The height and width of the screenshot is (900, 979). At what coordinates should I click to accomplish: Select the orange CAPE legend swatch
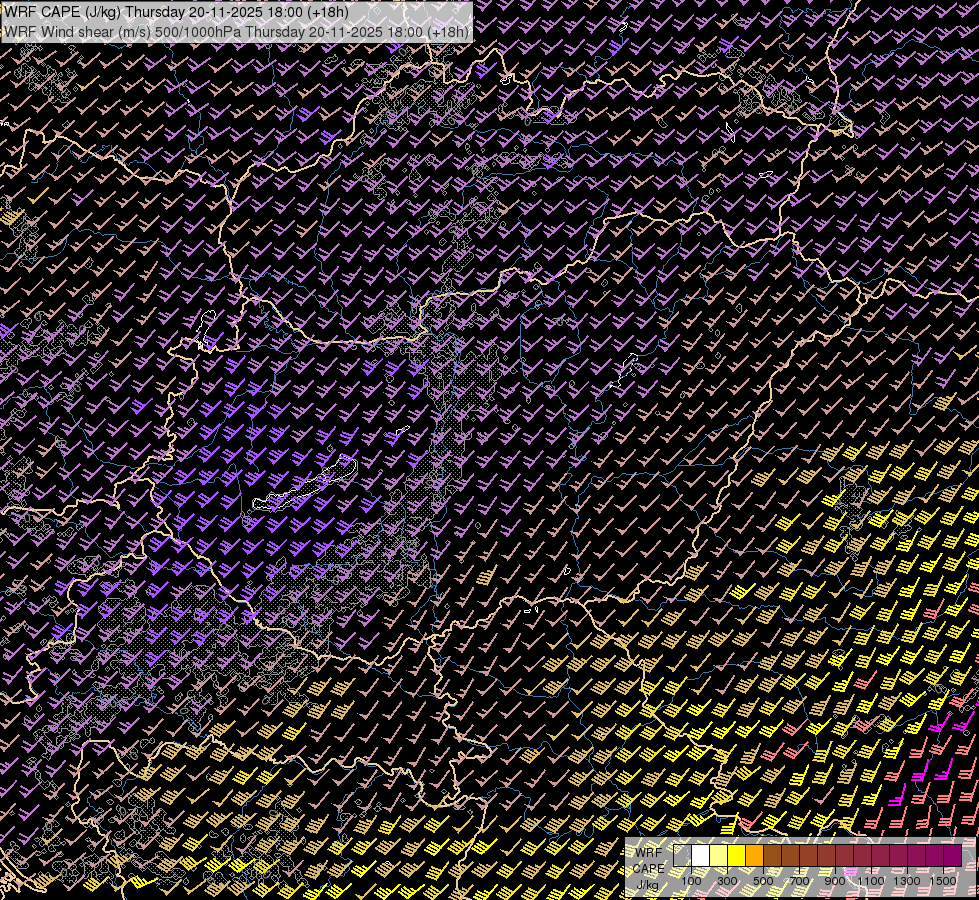pos(754,855)
